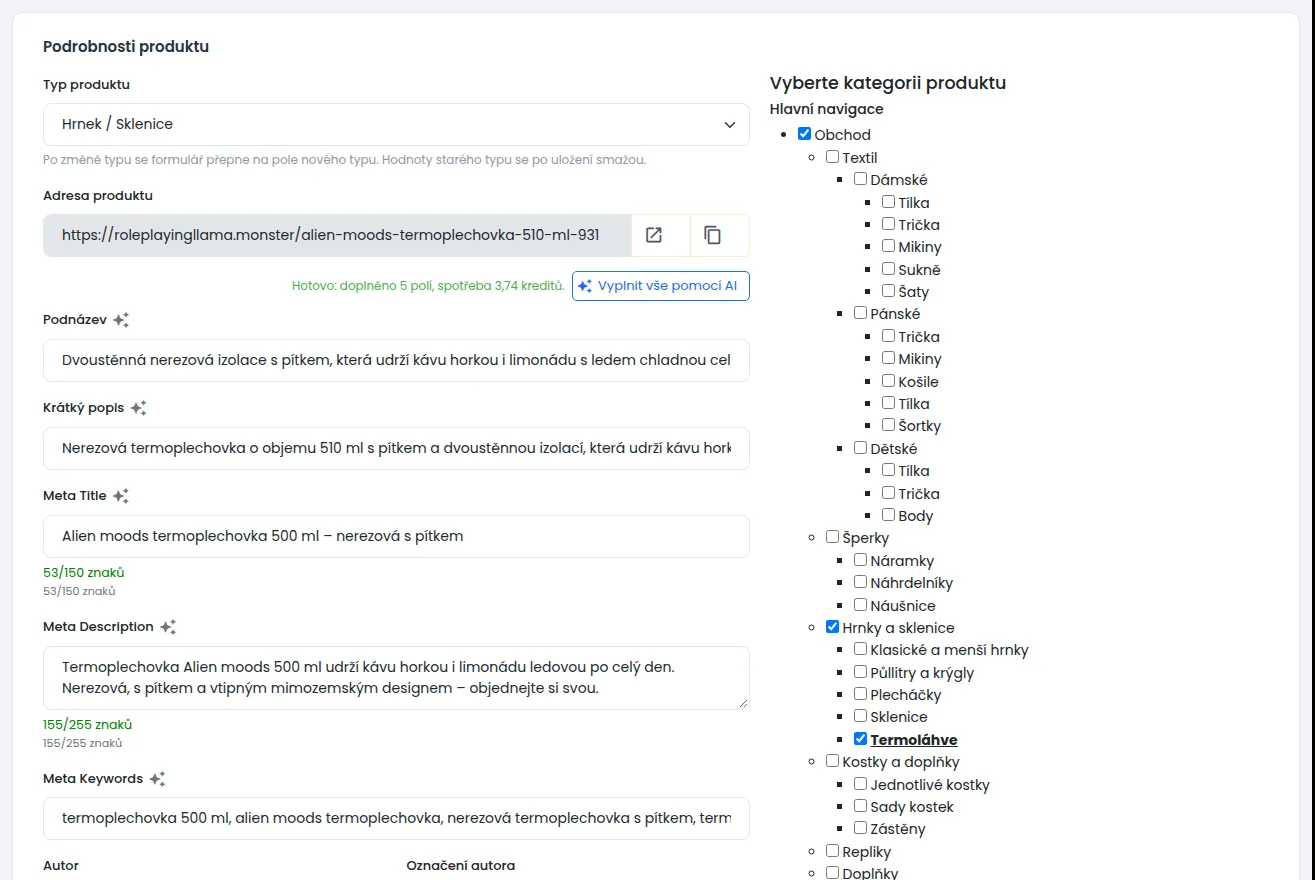Click the Meta Description textarea
Screen dimensions: 1315x880
pyautogui.click(x=396, y=678)
